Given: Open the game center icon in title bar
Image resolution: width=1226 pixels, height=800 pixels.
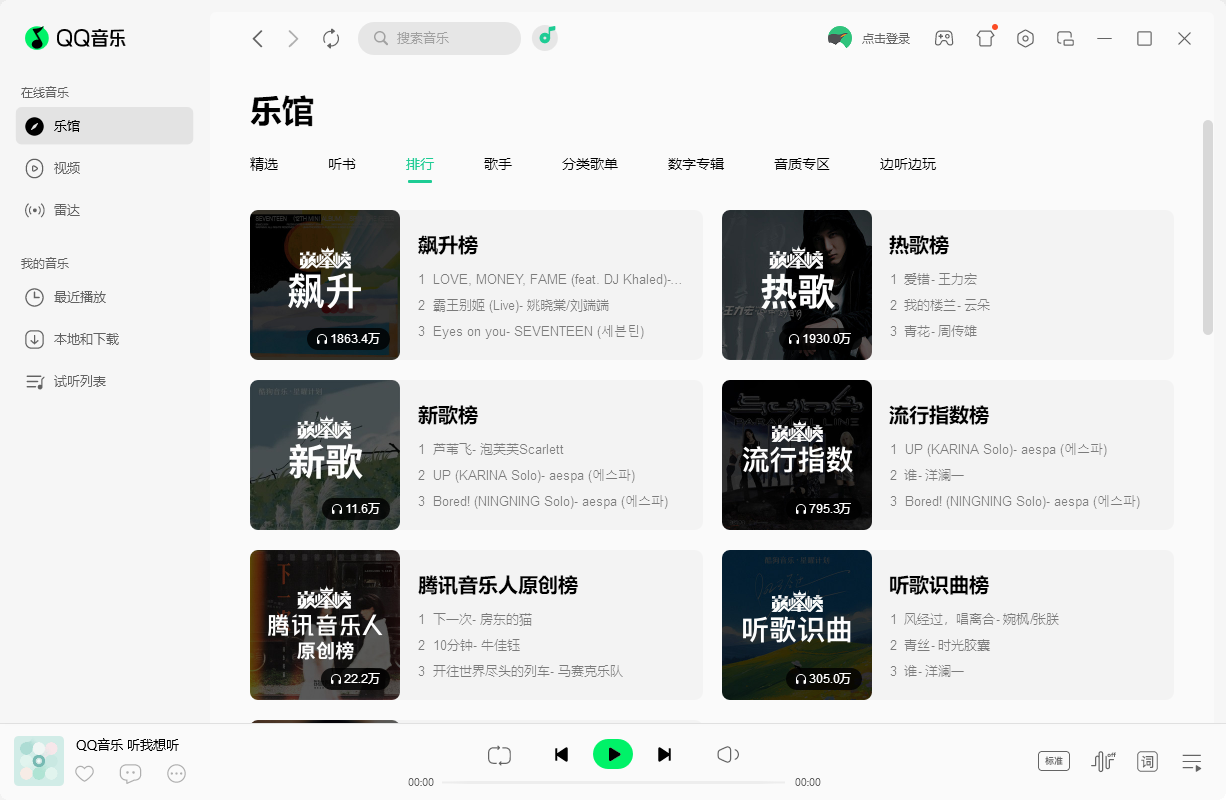Looking at the screenshot, I should tap(943, 38).
